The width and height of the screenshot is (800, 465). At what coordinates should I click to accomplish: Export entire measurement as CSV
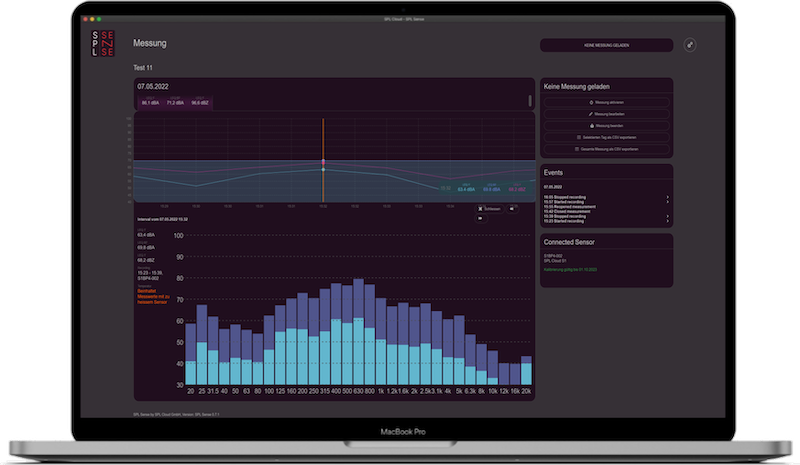(x=606, y=149)
